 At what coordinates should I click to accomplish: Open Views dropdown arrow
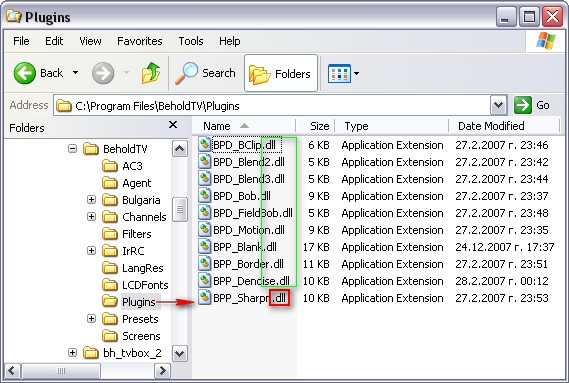coord(356,74)
